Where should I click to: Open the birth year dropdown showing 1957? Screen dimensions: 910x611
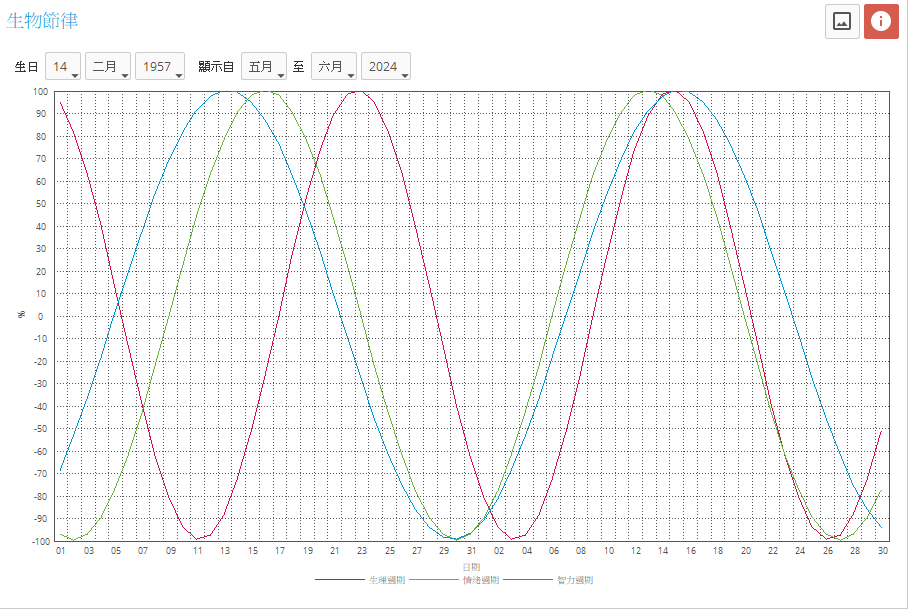(x=160, y=67)
